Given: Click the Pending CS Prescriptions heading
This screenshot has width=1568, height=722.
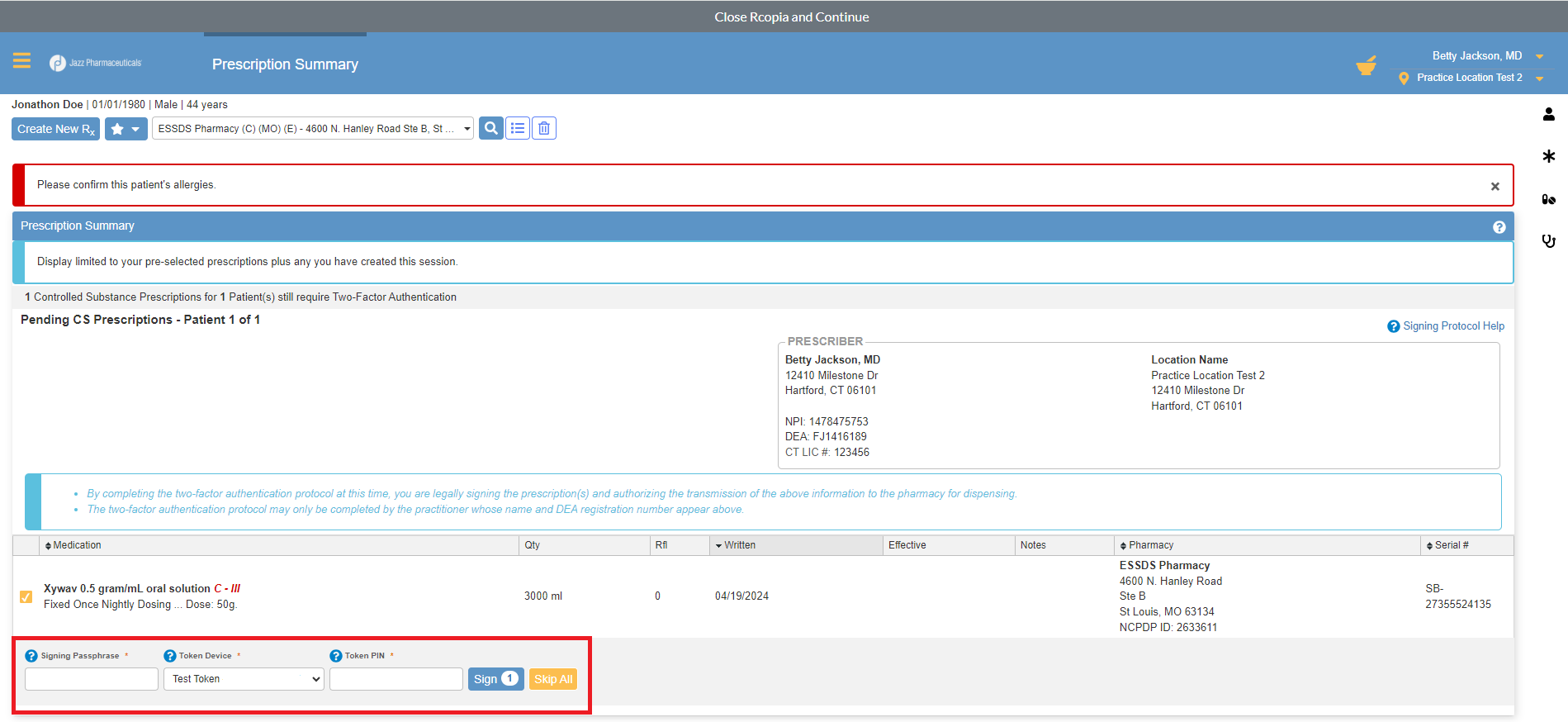Looking at the screenshot, I should (x=140, y=320).
